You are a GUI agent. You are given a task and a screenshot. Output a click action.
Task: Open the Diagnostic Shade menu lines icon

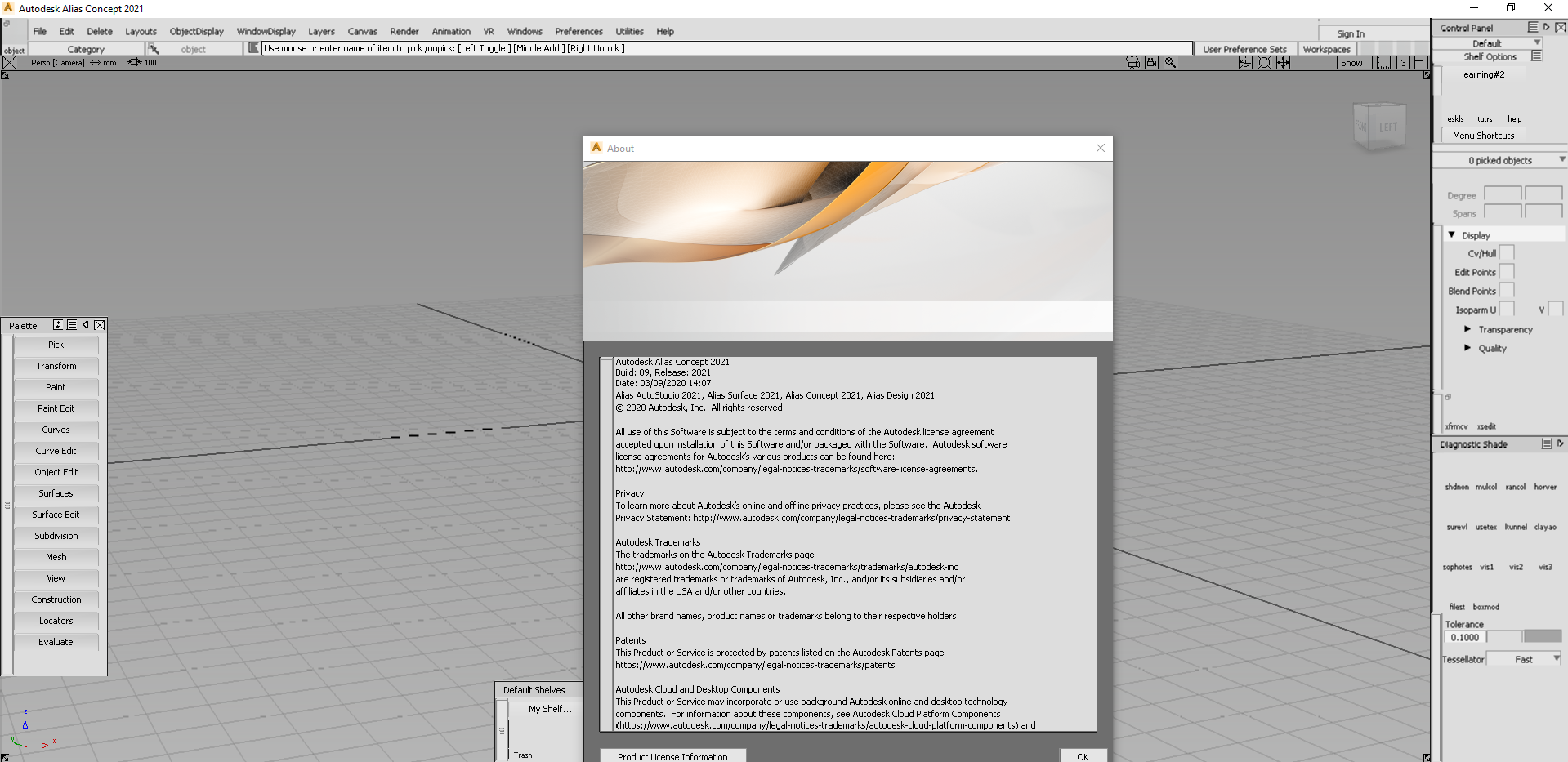(1547, 443)
